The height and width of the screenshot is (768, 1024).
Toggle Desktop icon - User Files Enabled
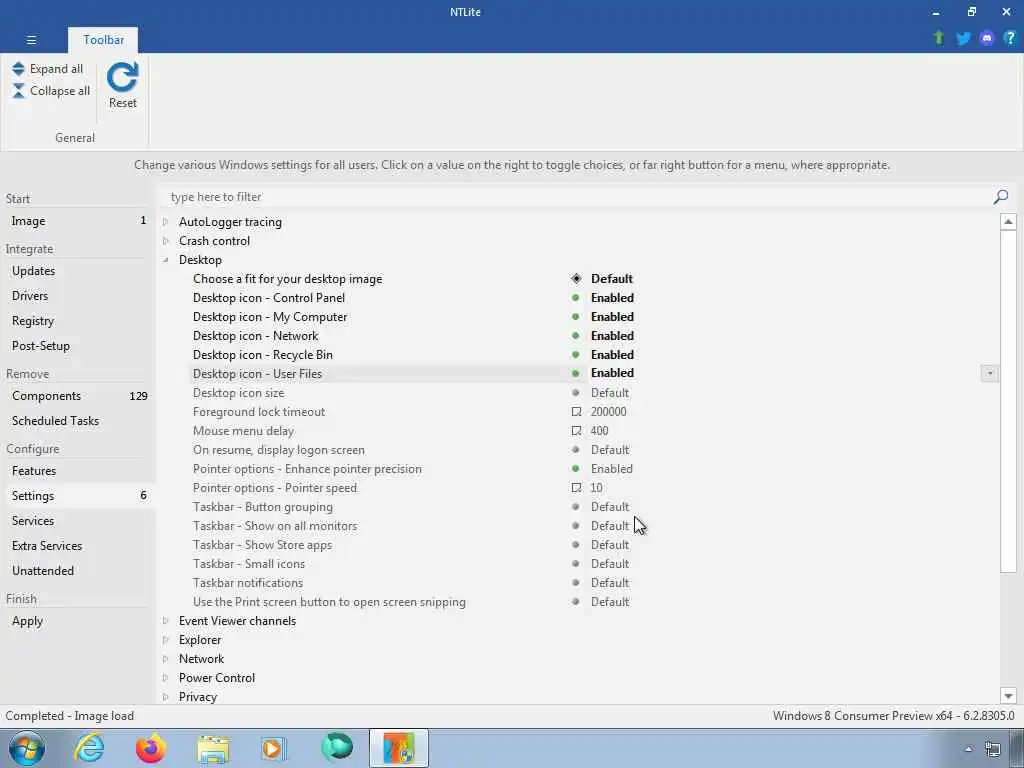point(612,373)
